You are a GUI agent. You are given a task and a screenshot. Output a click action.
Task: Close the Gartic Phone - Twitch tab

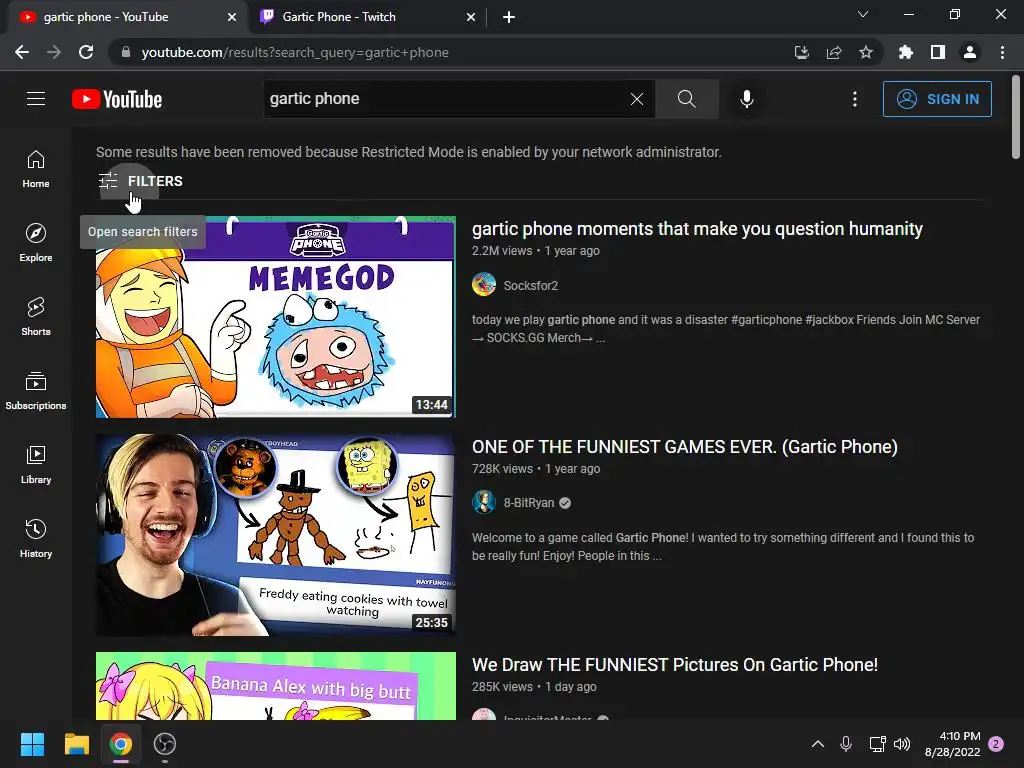(471, 18)
